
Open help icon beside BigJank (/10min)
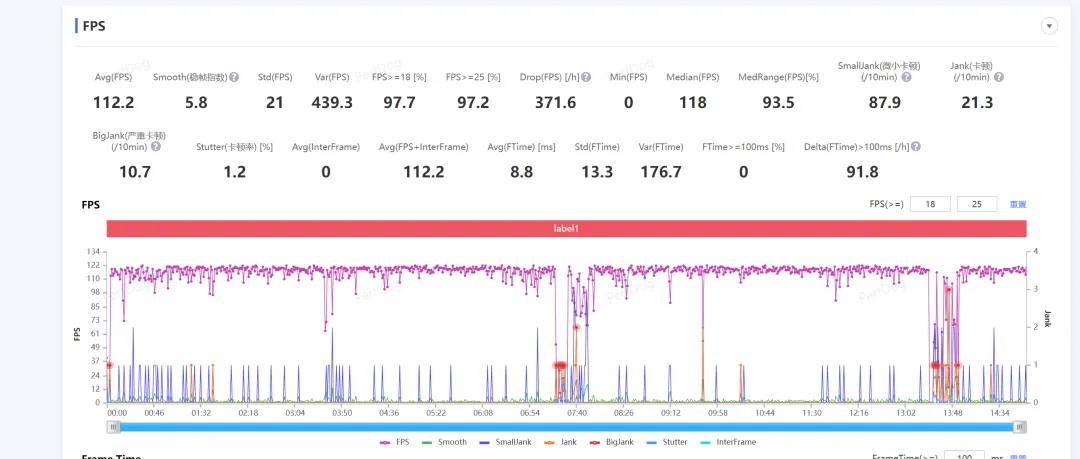(x=156, y=147)
